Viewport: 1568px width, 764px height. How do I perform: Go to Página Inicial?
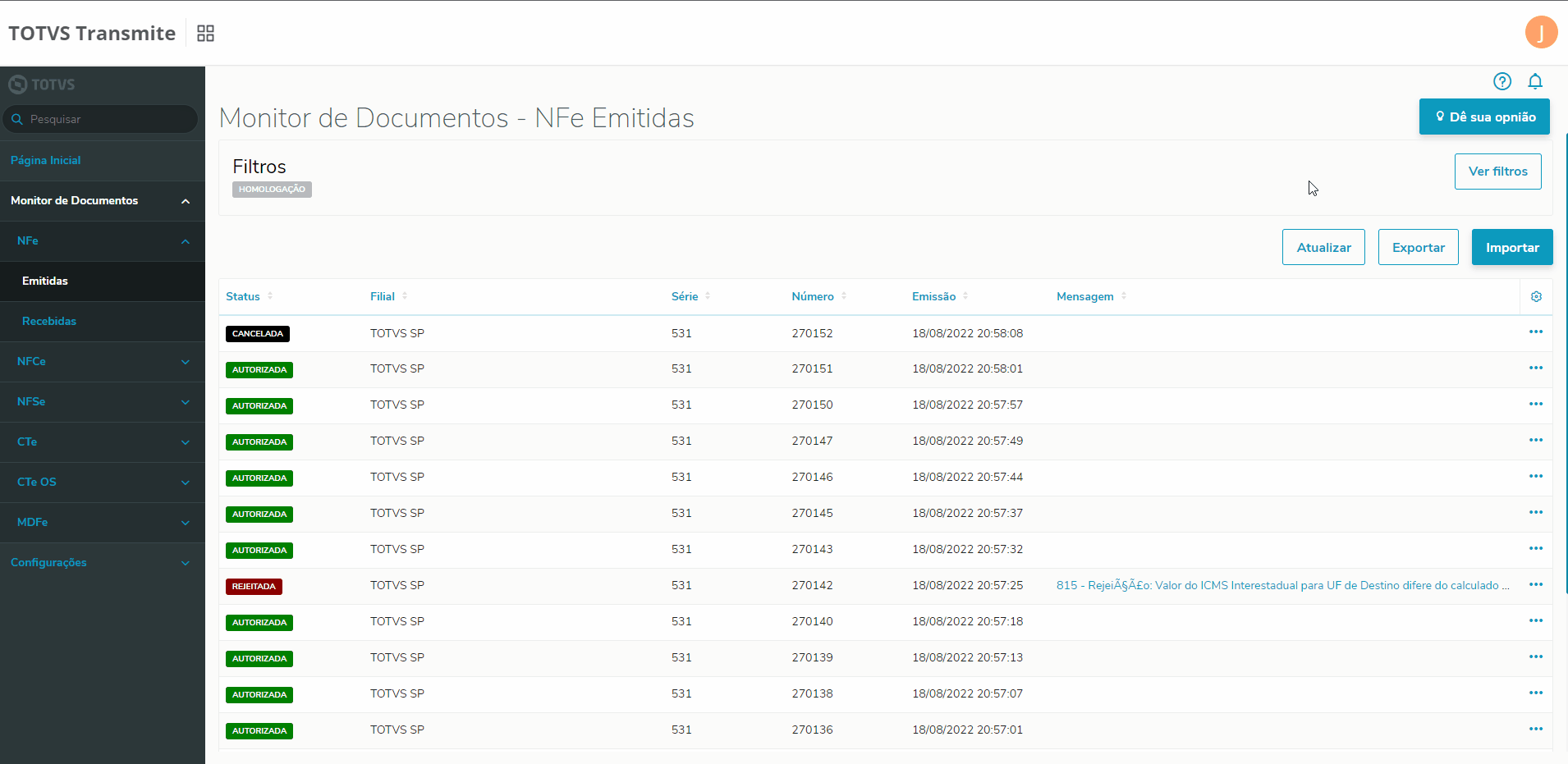point(46,161)
